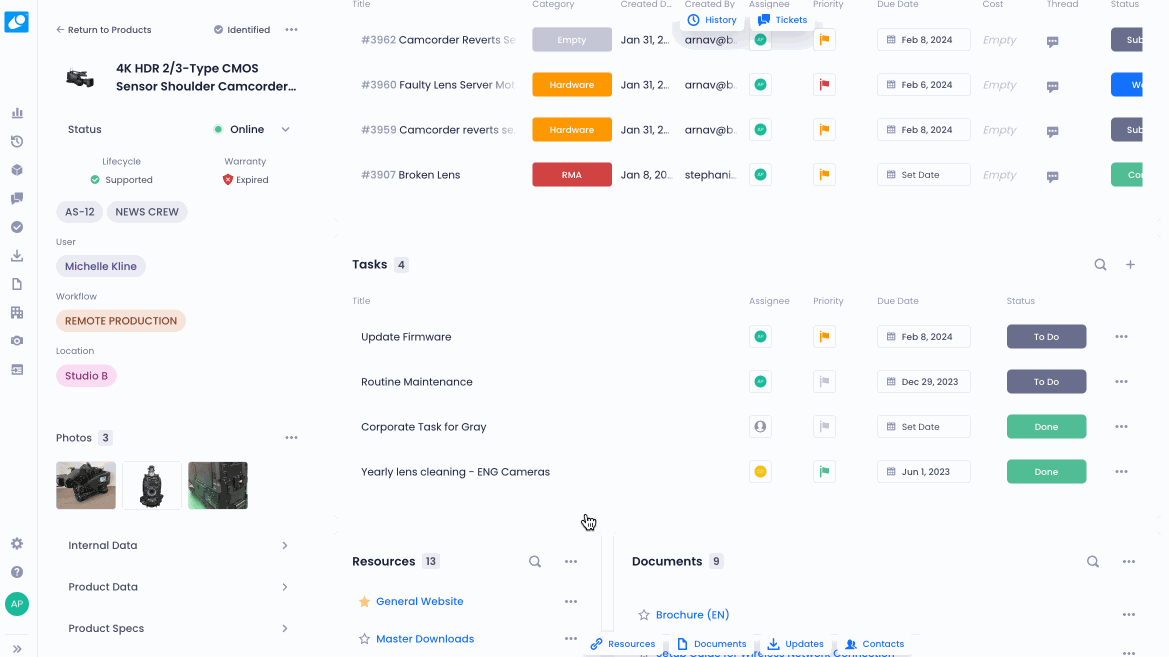This screenshot has height=657, width=1169.
Task: Change Done status of Corporate Task for Gray
Action: click(x=1047, y=427)
